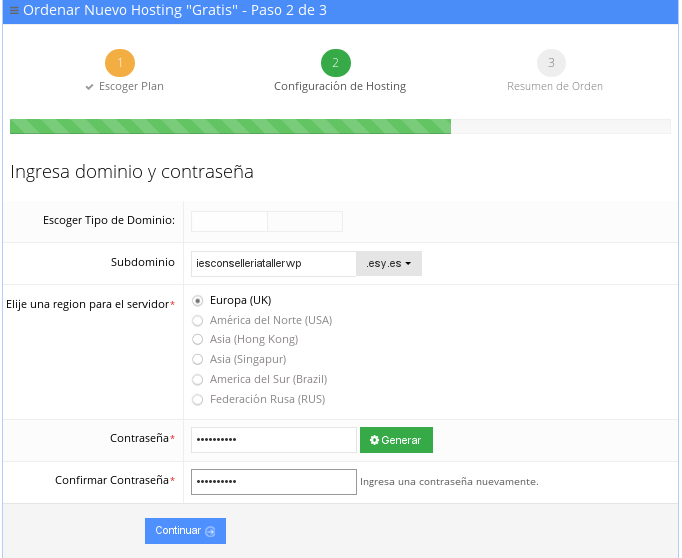This screenshot has height=558, width=682.
Task: Click step 3 gray circle
Action: pyautogui.click(x=551, y=63)
